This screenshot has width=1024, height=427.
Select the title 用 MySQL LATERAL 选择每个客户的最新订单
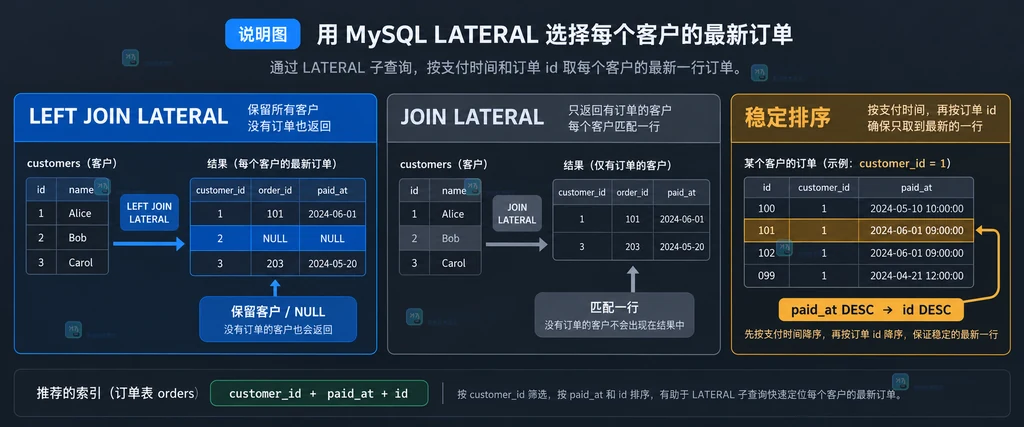point(554,35)
